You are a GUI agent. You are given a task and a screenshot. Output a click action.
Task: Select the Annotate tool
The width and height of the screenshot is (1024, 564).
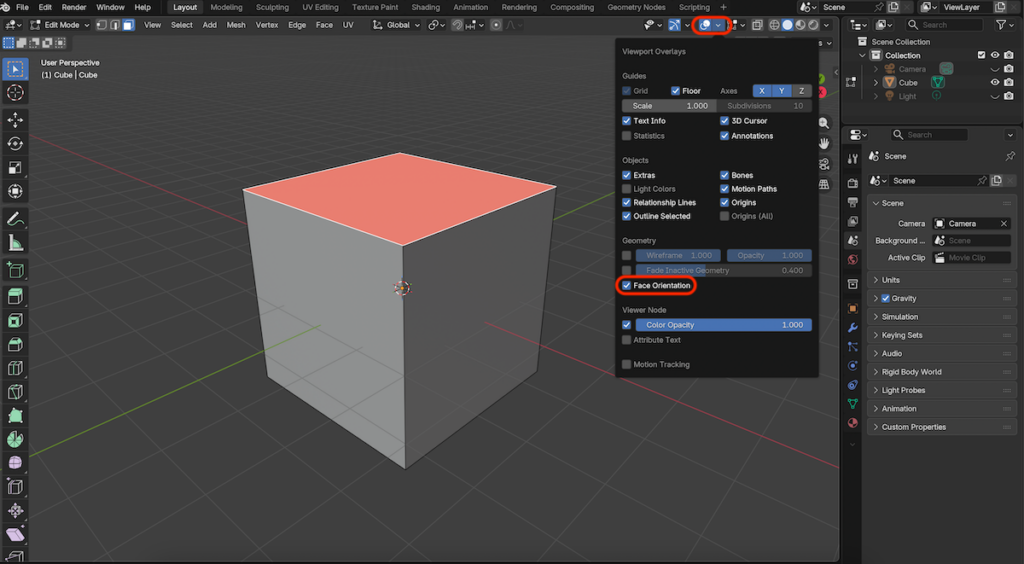click(15, 218)
